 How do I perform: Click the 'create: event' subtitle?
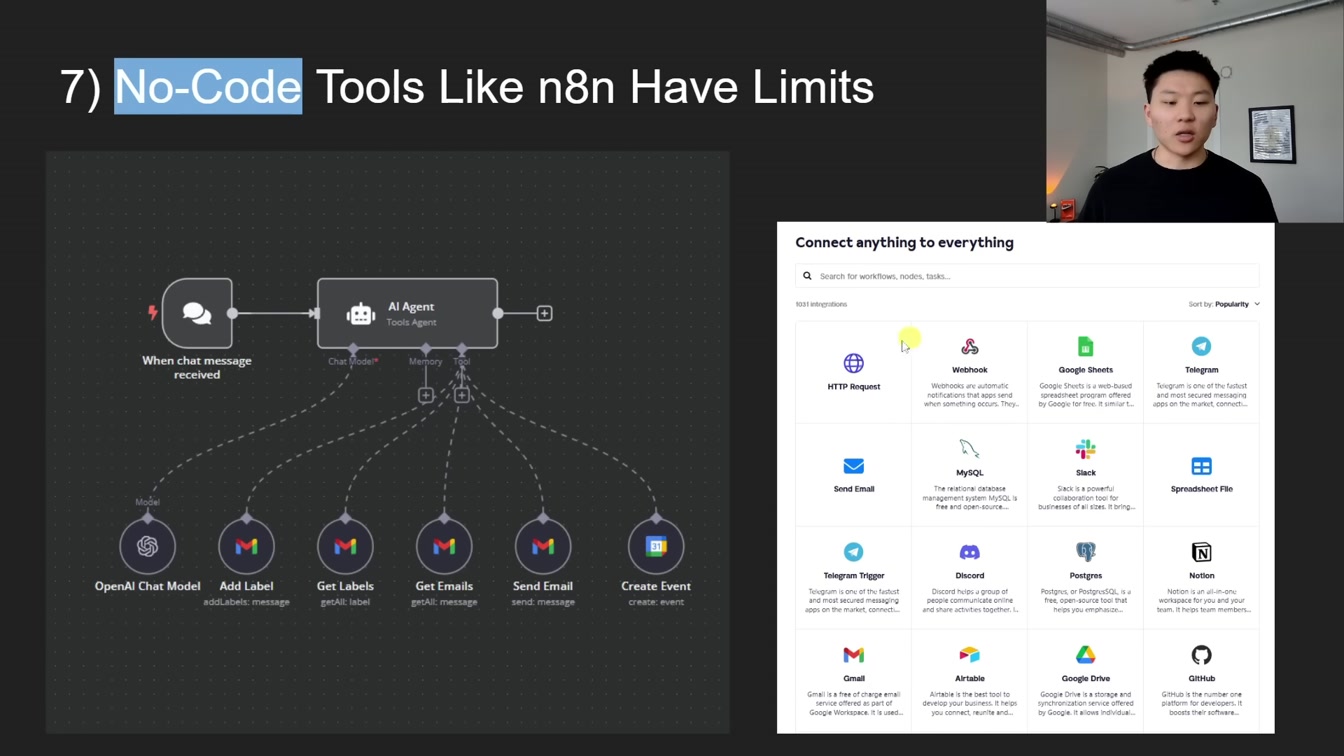pos(656,602)
